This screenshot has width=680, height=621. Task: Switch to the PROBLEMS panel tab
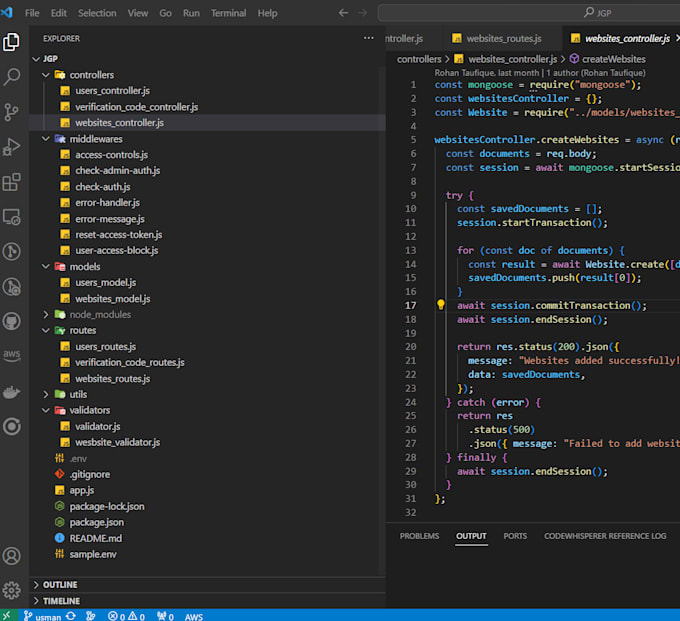point(419,536)
